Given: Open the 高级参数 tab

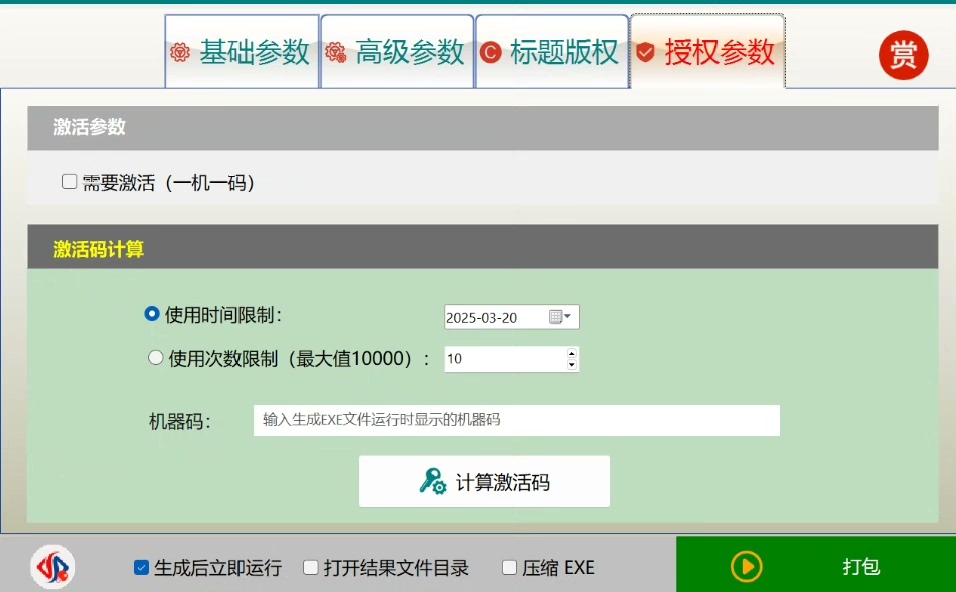Looking at the screenshot, I should (397, 52).
